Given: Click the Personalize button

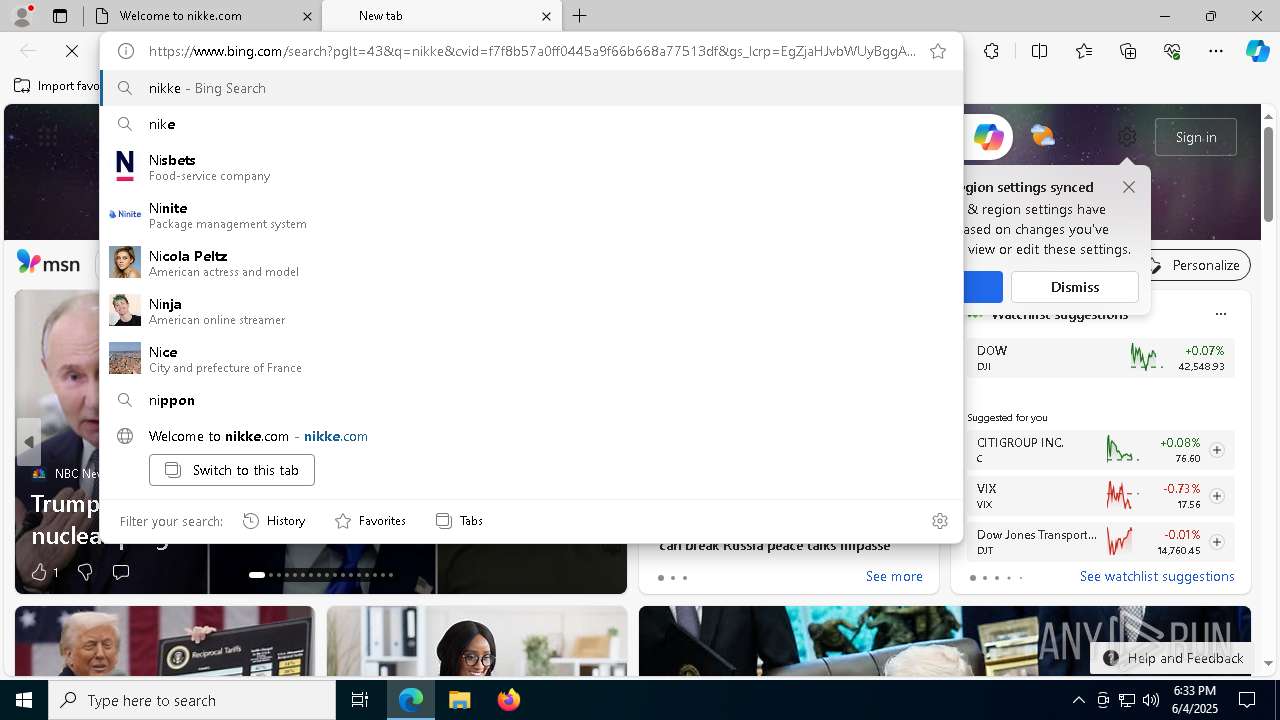Looking at the screenshot, I should pos(1196,265).
